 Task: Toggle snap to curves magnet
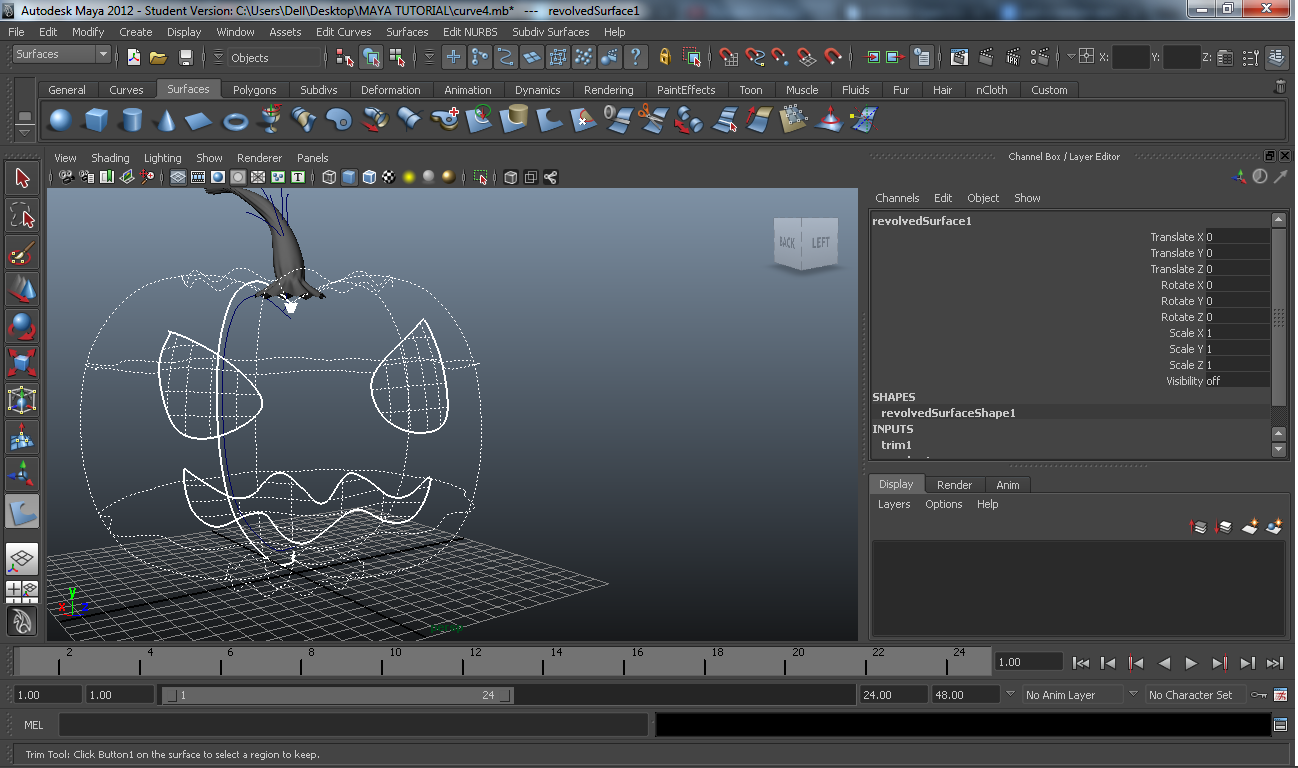(x=755, y=57)
